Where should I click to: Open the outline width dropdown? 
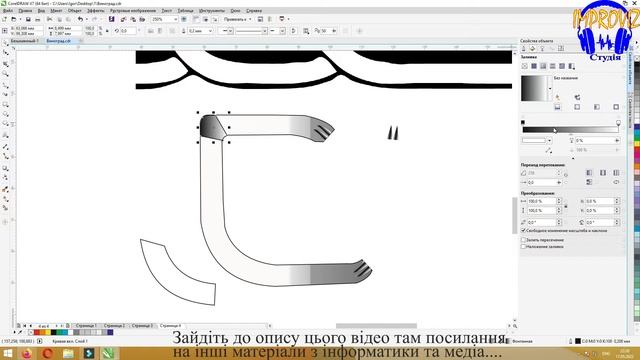click(210, 31)
